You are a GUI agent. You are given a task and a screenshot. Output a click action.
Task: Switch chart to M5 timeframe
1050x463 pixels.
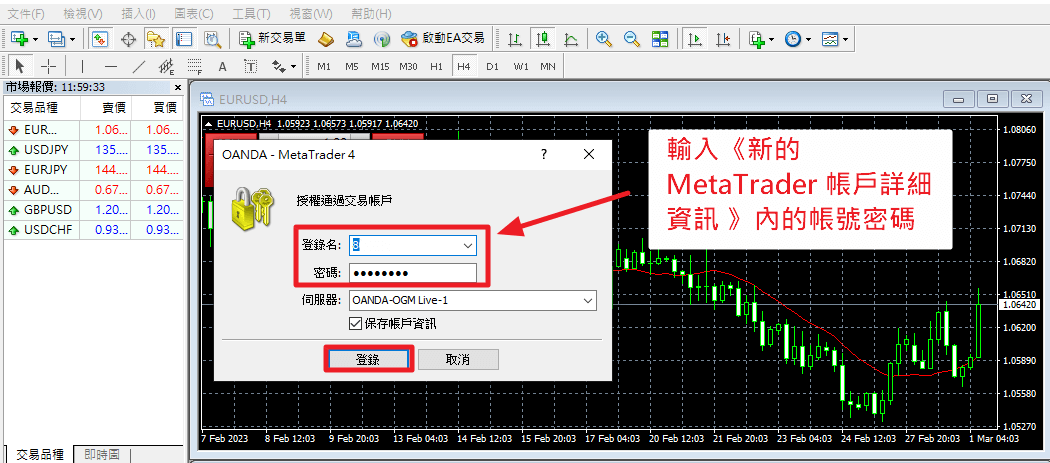click(x=352, y=66)
